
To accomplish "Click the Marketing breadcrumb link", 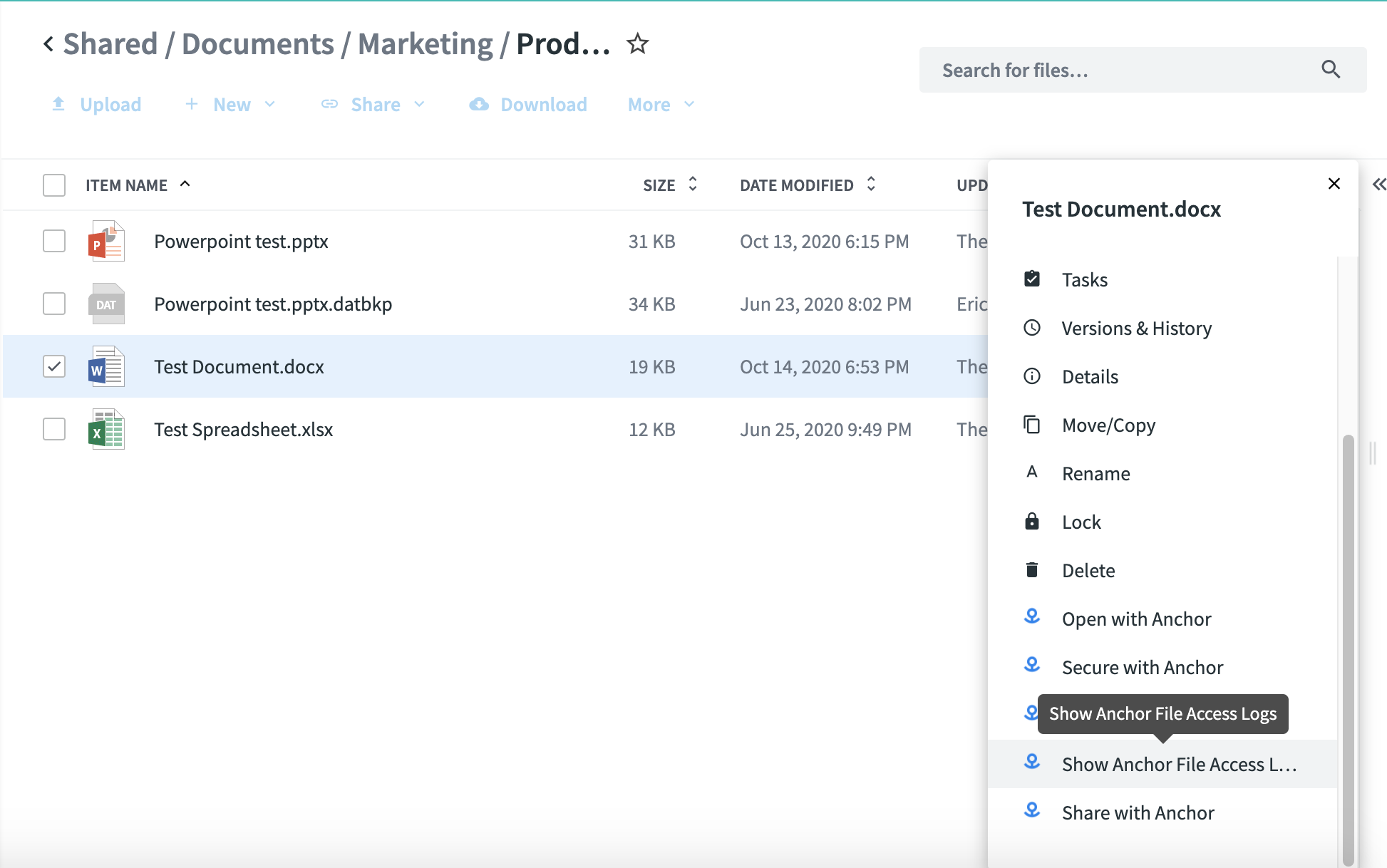I will (425, 44).
